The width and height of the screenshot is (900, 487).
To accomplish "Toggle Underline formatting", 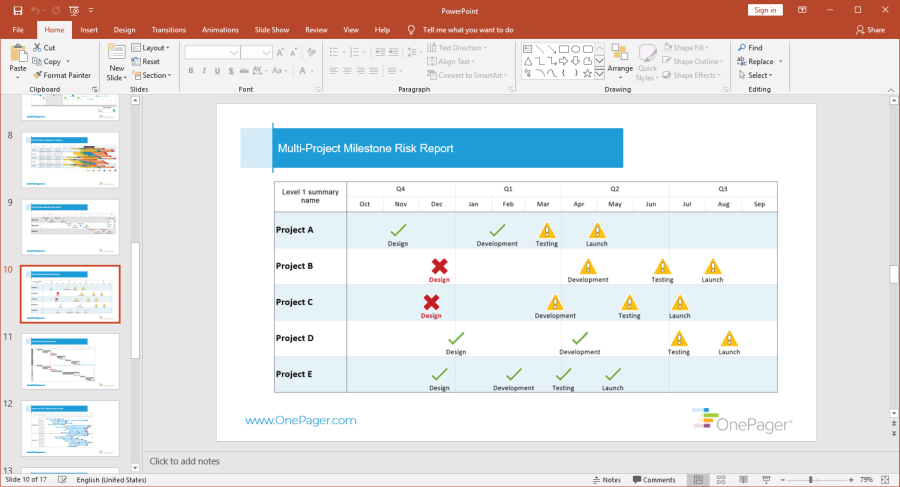I will 217,71.
